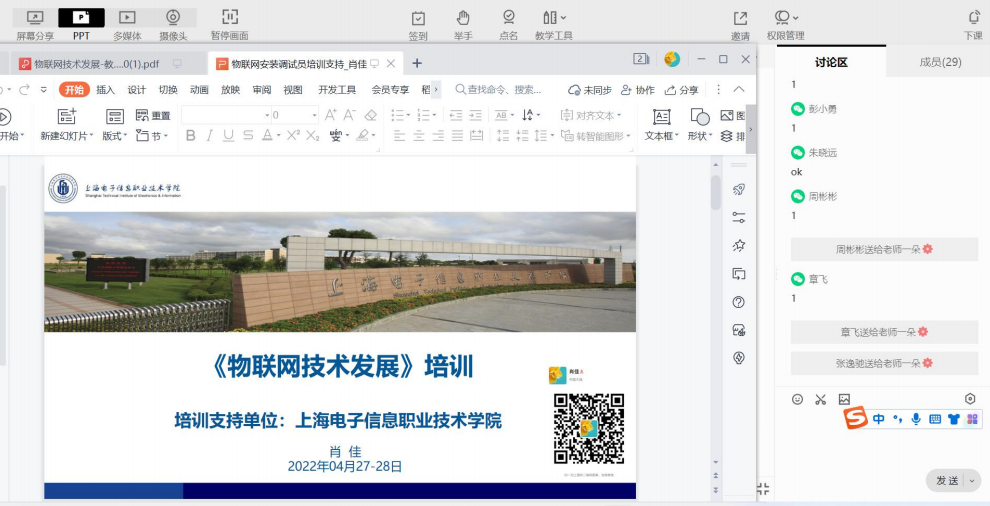The width and height of the screenshot is (990, 506).
Task: Click the 签到 sign-in icon
Action: [418, 18]
